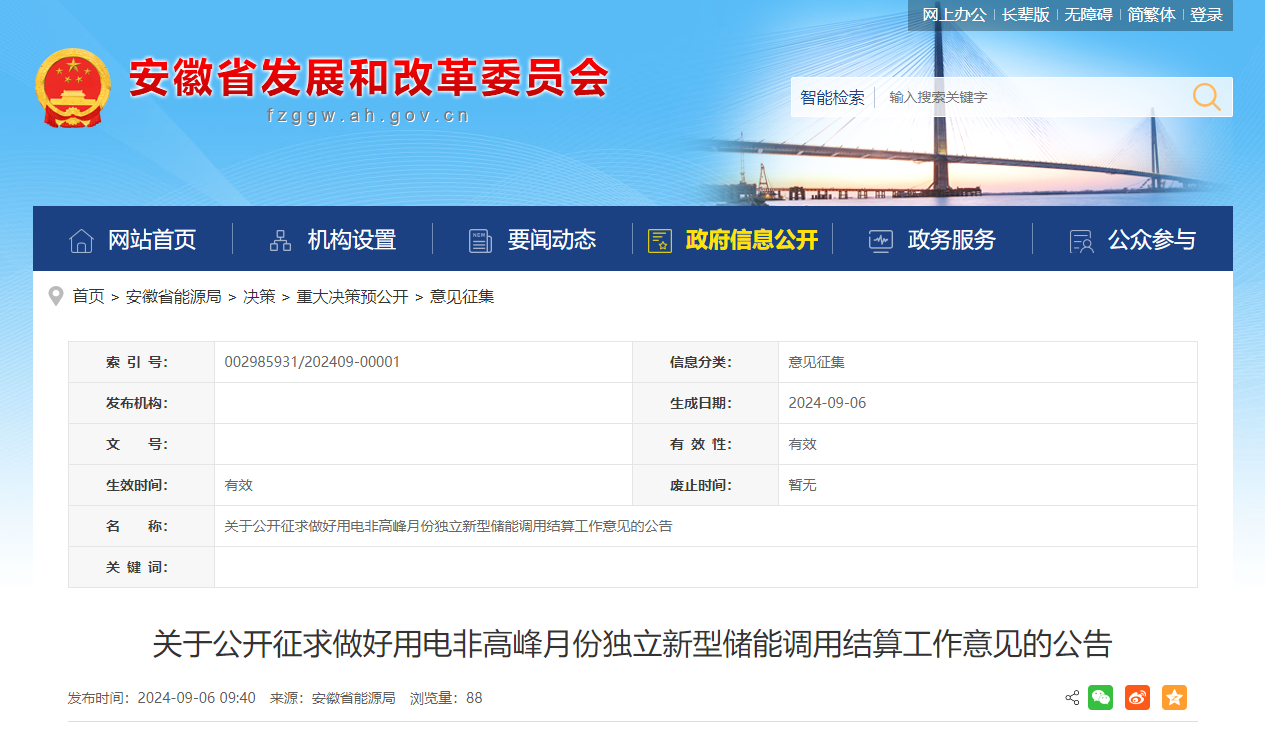Click the 首页 breadcrumb link
The width and height of the screenshot is (1265, 749).
click(88, 297)
